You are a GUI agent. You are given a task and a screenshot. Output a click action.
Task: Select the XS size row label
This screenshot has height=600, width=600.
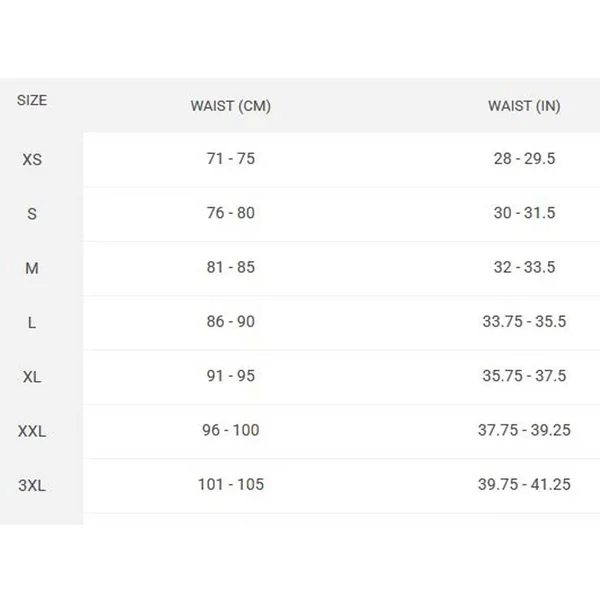click(32, 160)
